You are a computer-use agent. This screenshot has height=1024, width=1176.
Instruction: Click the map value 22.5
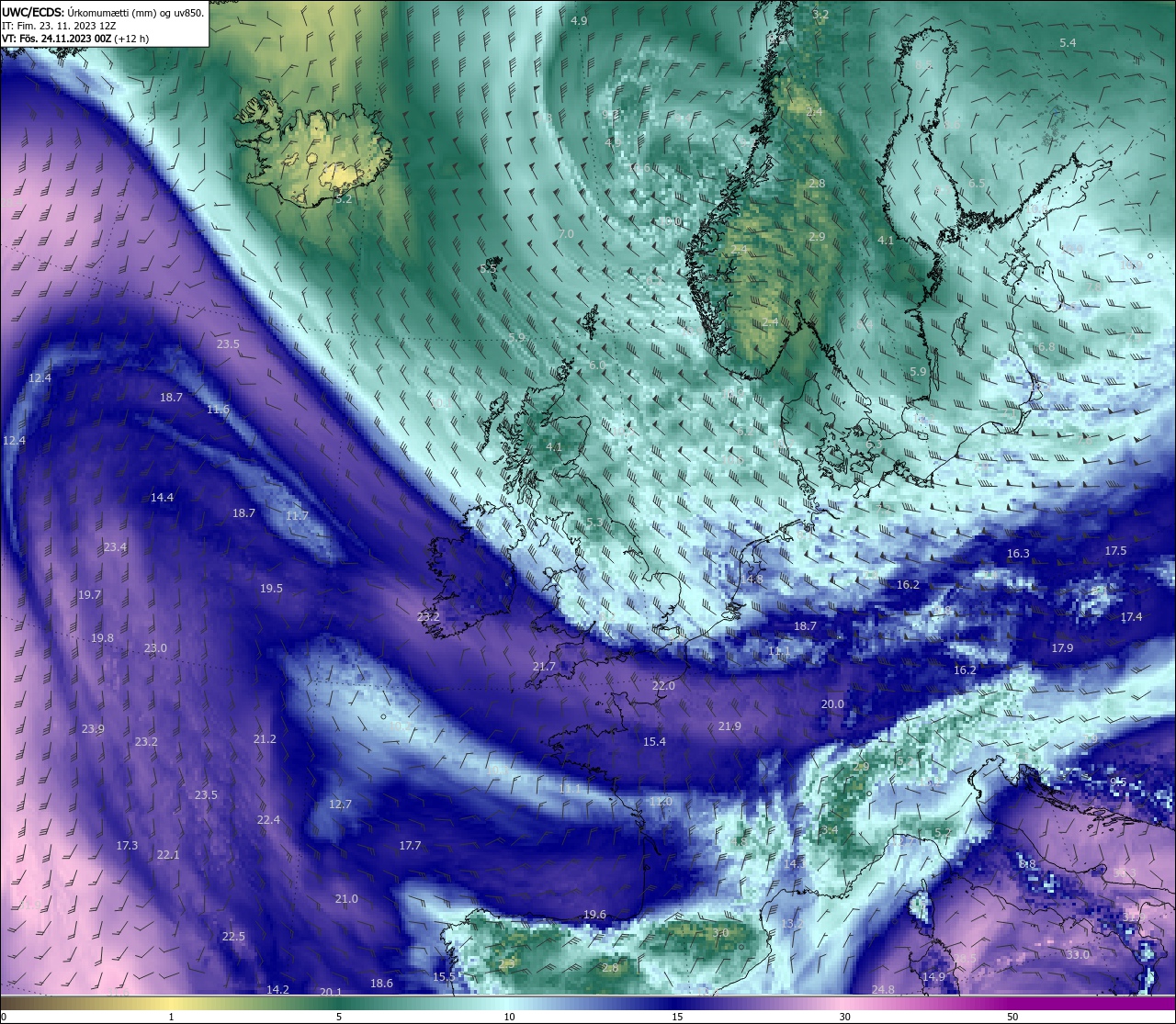pyautogui.click(x=233, y=937)
